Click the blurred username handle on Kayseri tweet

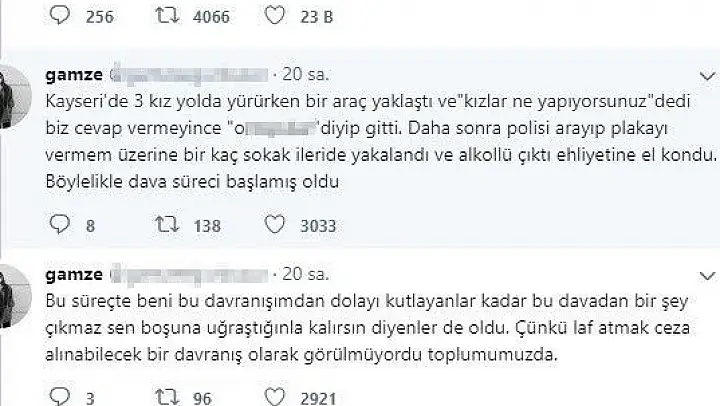click(189, 75)
